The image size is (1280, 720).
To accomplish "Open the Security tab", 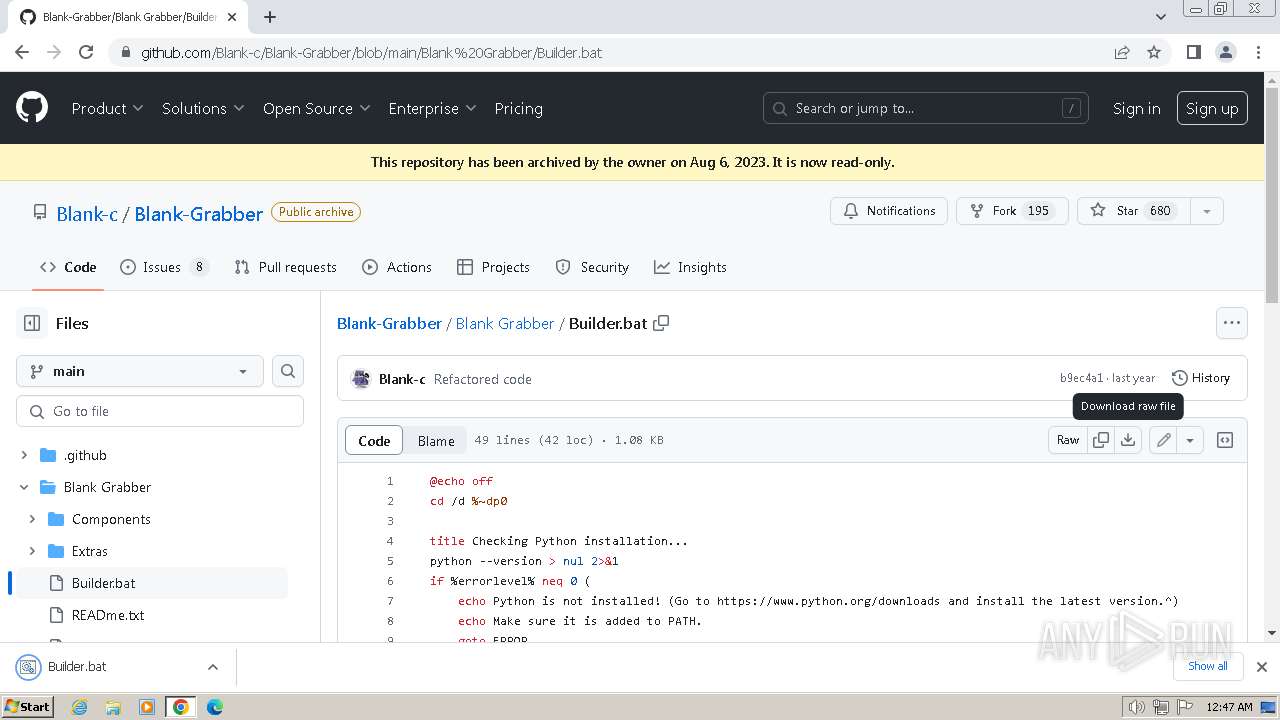I will pos(592,267).
